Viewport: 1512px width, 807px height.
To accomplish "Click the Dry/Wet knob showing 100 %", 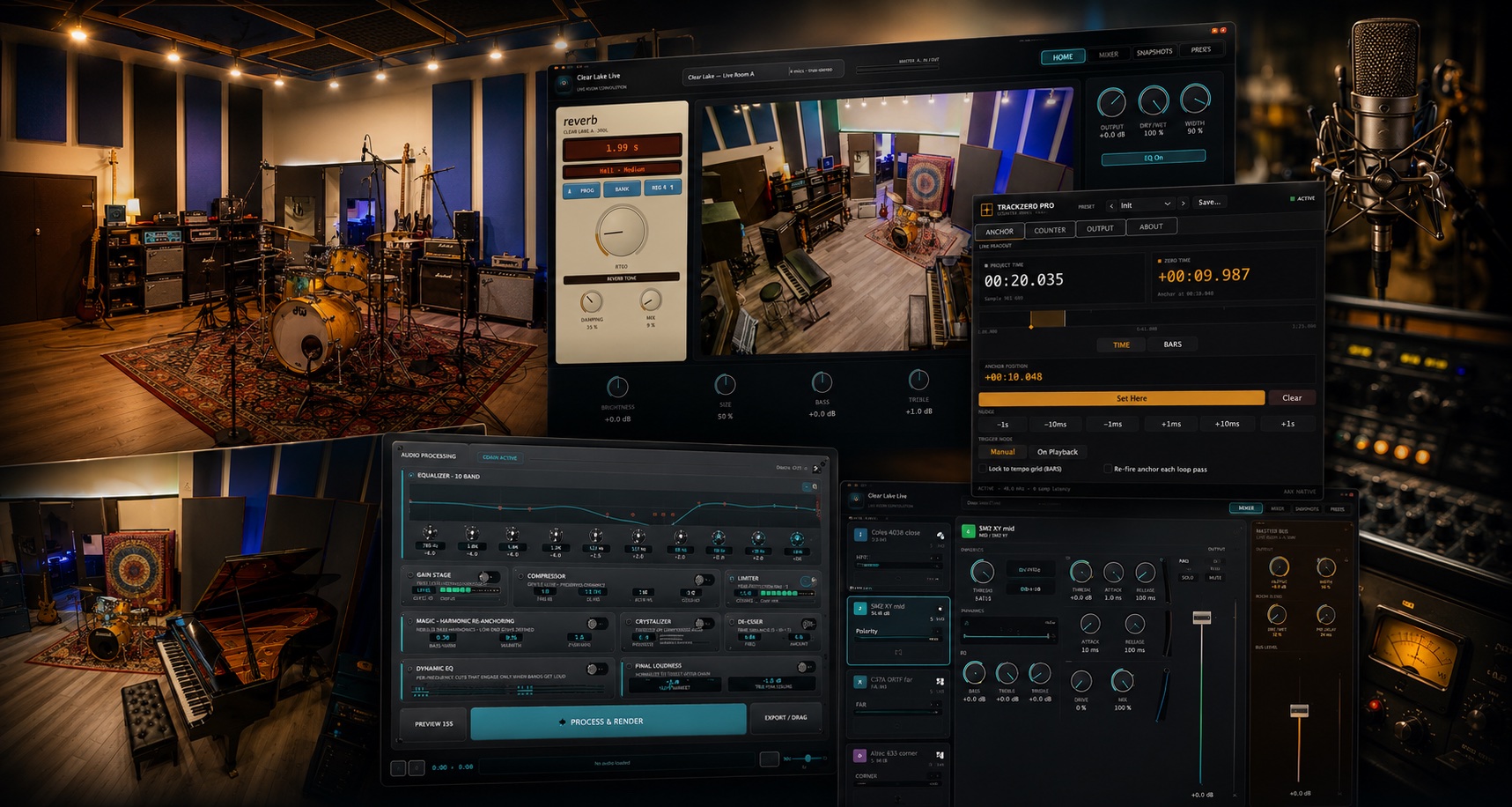I will [1154, 101].
